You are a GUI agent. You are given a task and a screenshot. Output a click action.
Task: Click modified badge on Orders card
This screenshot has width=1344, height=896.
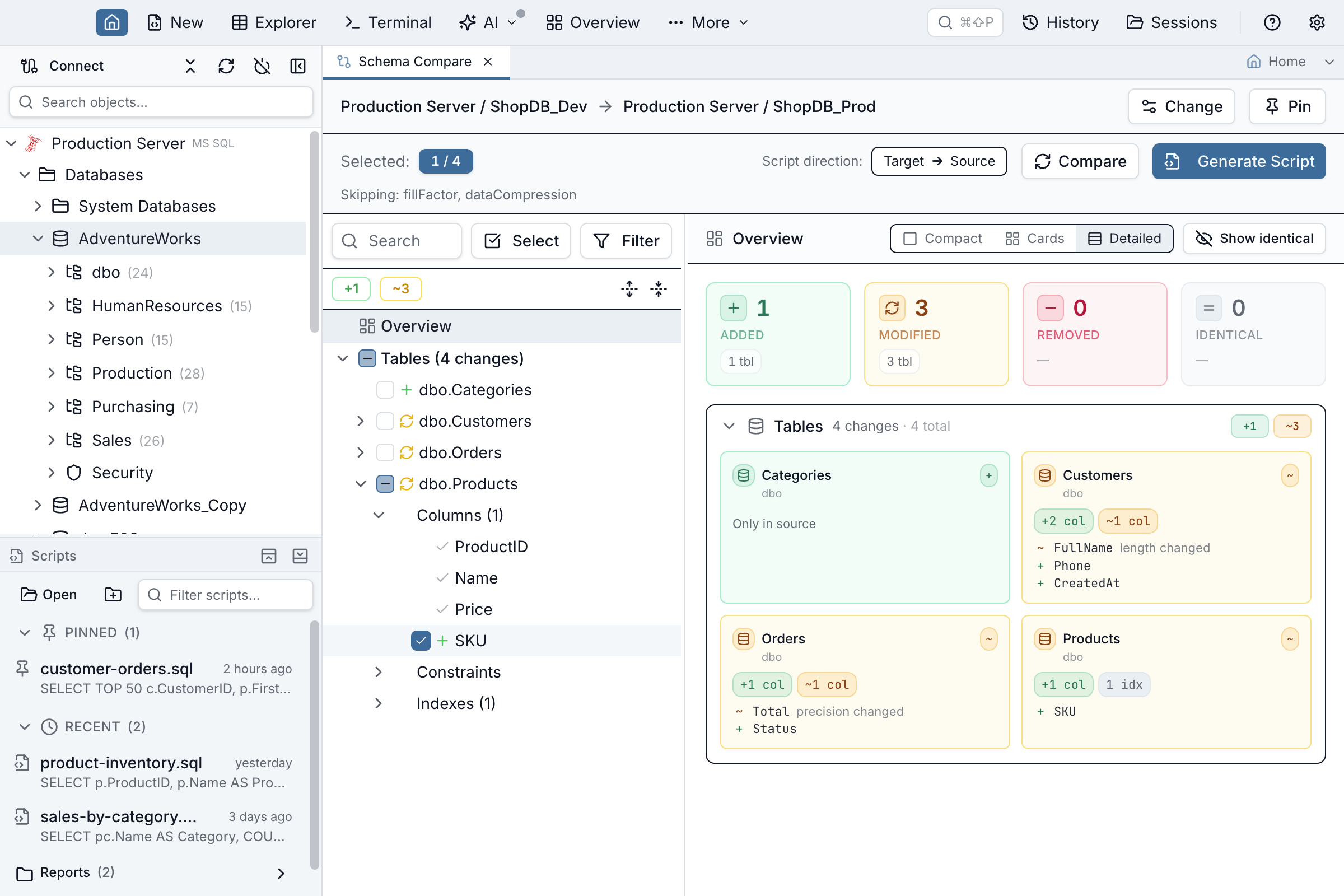coord(988,639)
